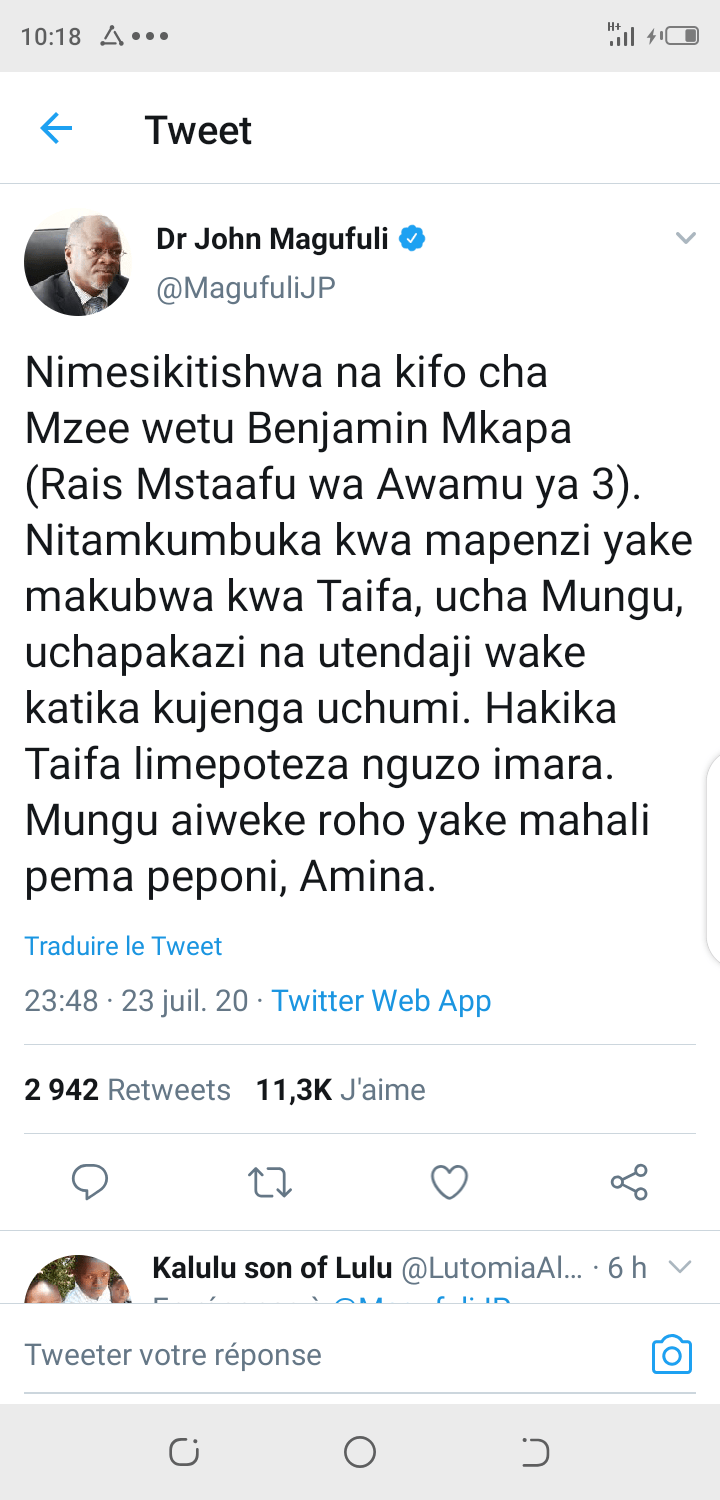The width and height of the screenshot is (720, 1500).
Task: Tap the back arrow icon
Action: click(x=56, y=129)
